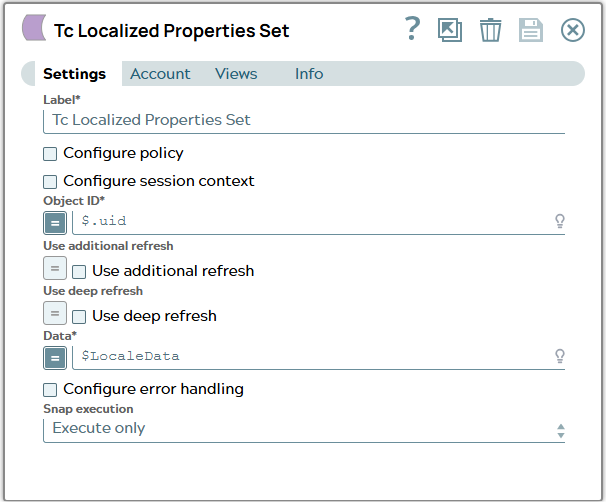Click the Snap execution label text
This screenshot has width=606, height=502.
pyautogui.click(x=88, y=409)
